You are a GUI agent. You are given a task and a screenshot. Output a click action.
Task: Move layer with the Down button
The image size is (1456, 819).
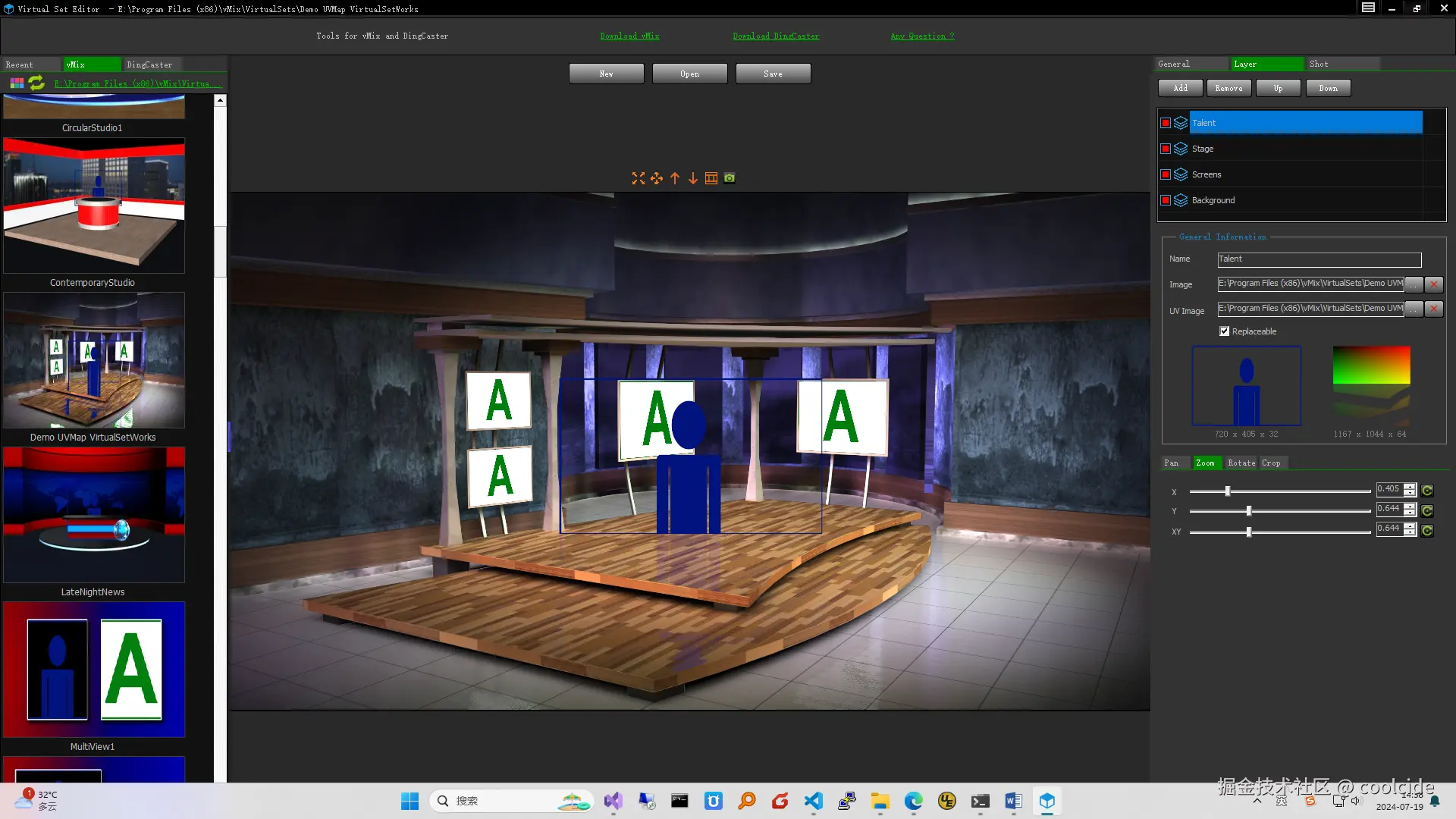point(1329,88)
